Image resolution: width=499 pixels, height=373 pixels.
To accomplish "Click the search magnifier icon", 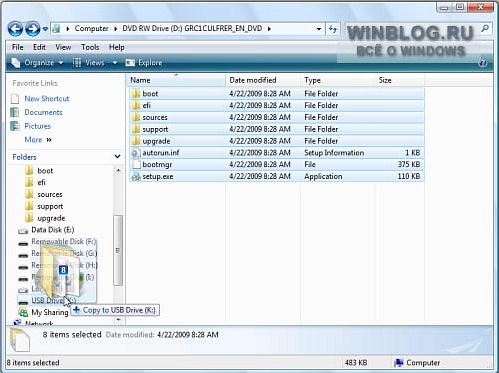I will click(x=485, y=29).
